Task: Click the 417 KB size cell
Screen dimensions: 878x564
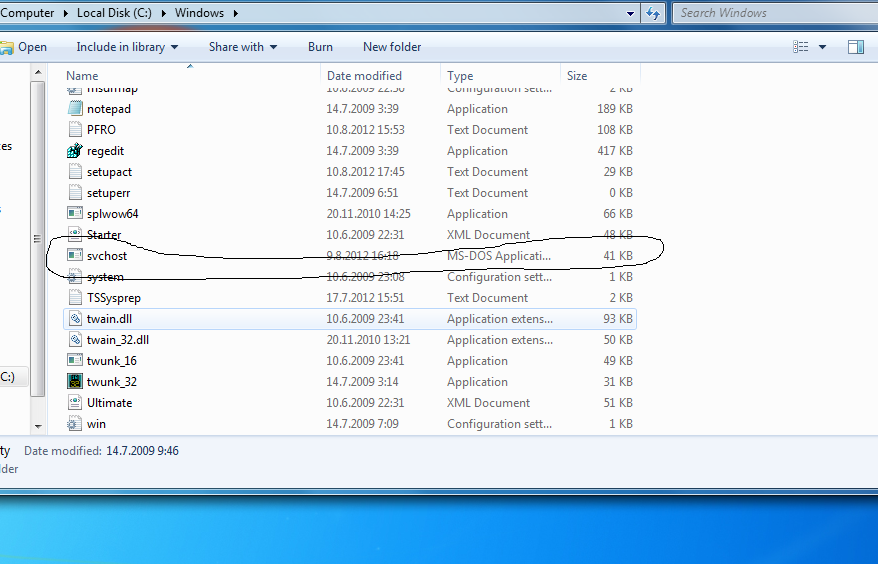Action: click(615, 151)
